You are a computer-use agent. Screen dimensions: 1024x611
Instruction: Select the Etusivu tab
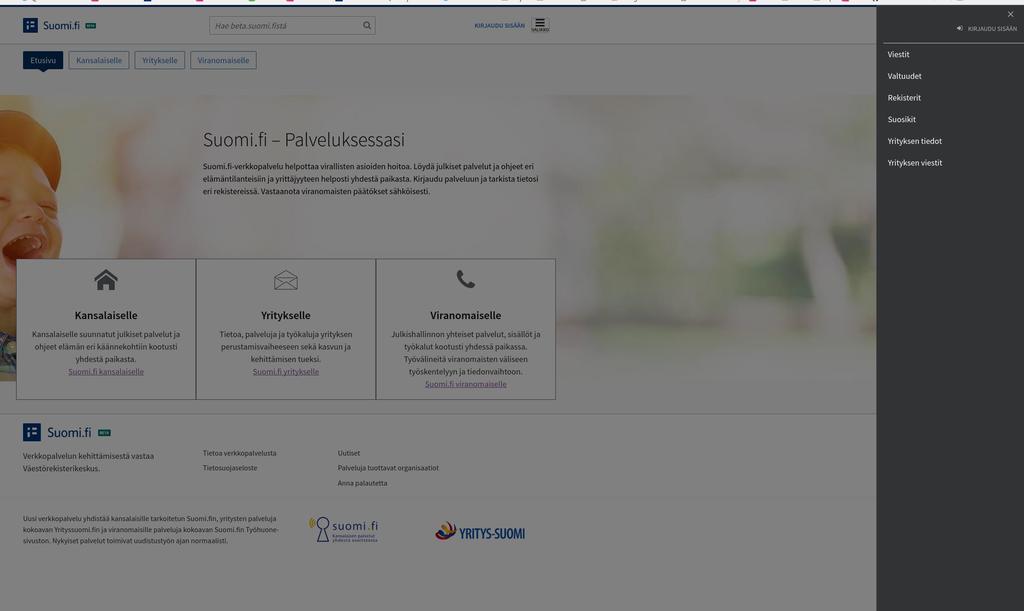[x=43, y=60]
